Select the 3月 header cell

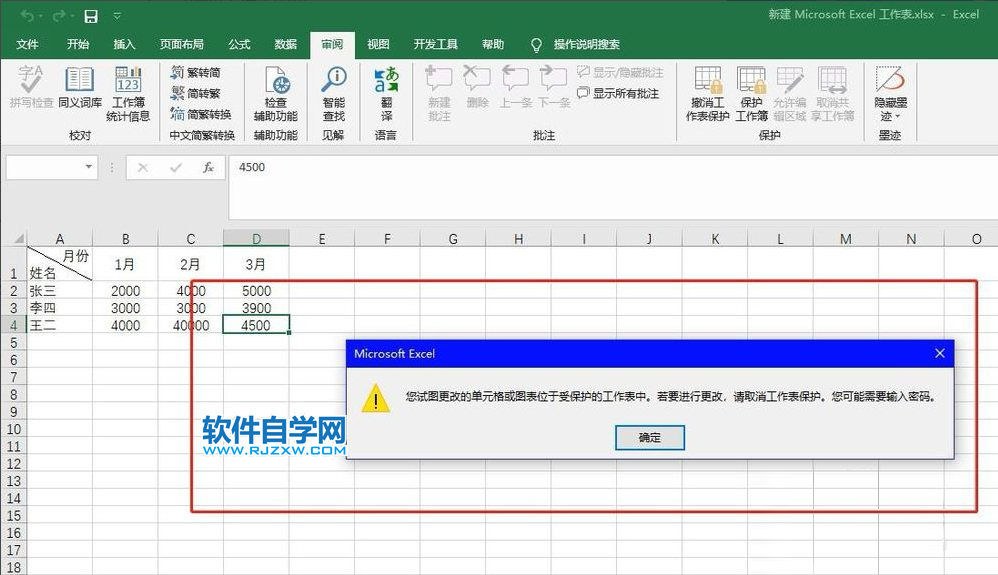(x=256, y=264)
